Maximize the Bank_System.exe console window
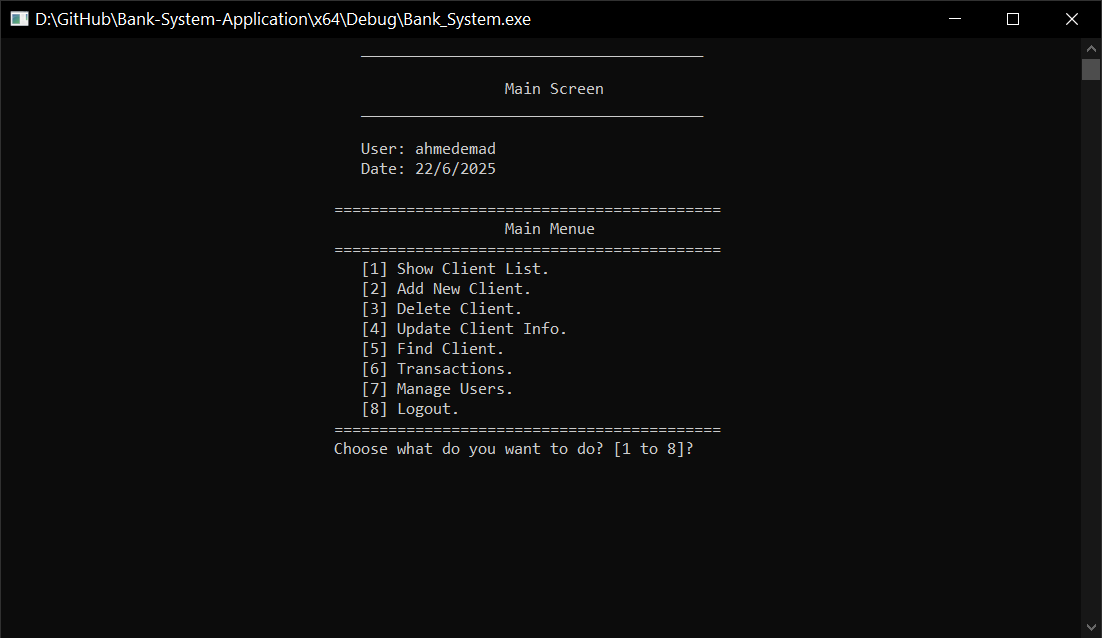 click(1013, 19)
